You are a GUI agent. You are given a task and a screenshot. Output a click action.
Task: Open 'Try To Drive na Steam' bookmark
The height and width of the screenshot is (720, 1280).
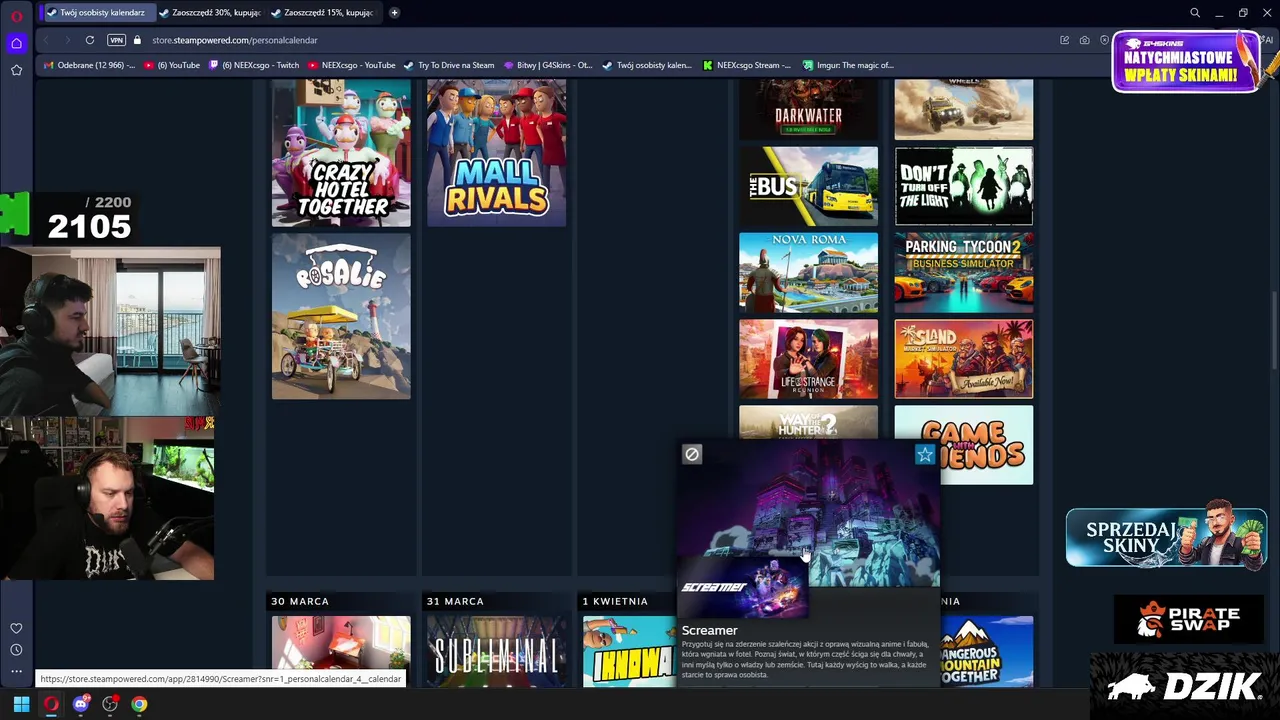tap(449, 65)
